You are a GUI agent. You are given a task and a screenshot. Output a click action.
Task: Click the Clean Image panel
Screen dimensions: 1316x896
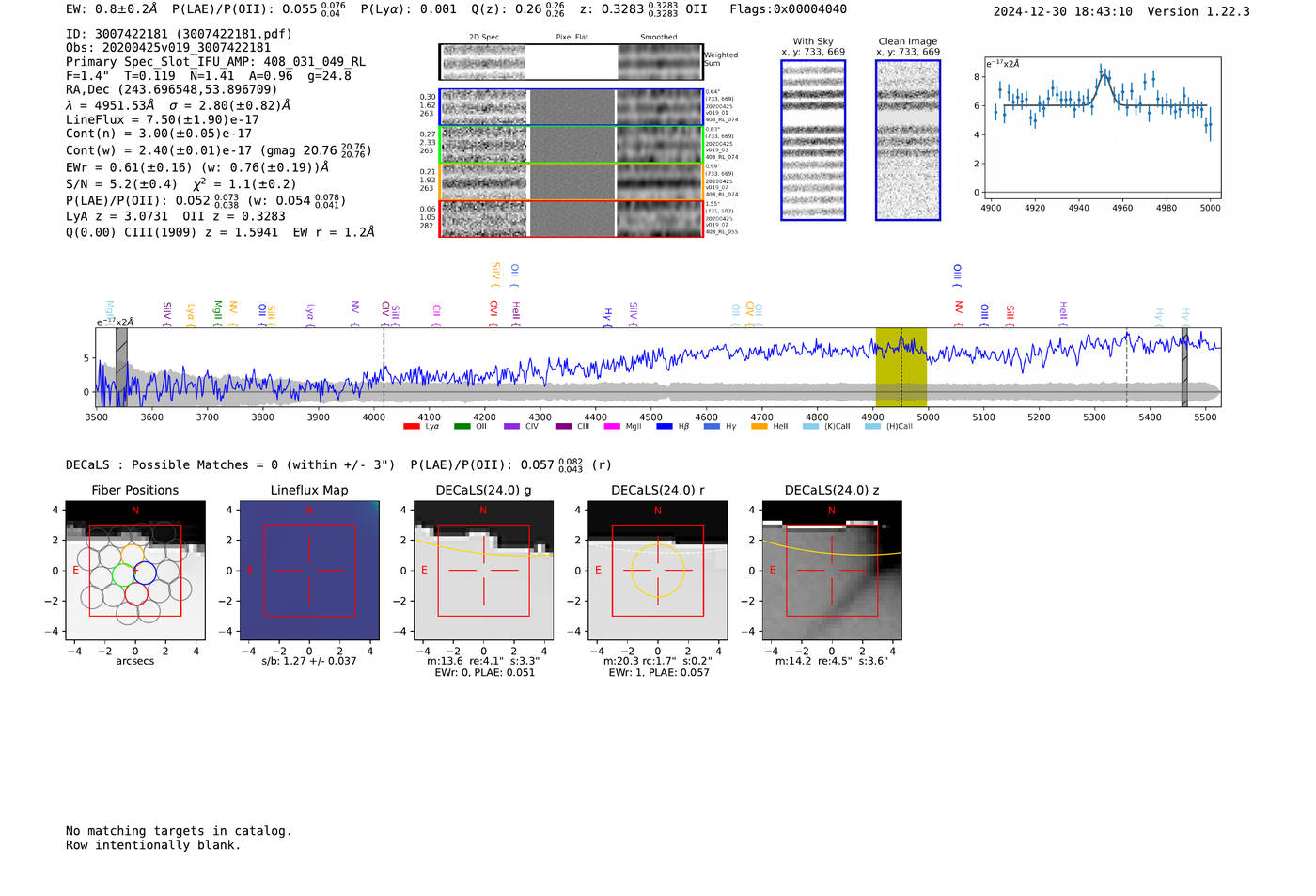(908, 140)
